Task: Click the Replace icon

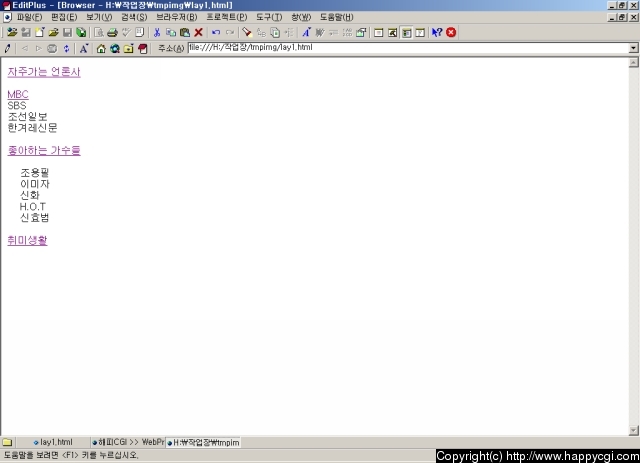Action: [261, 32]
